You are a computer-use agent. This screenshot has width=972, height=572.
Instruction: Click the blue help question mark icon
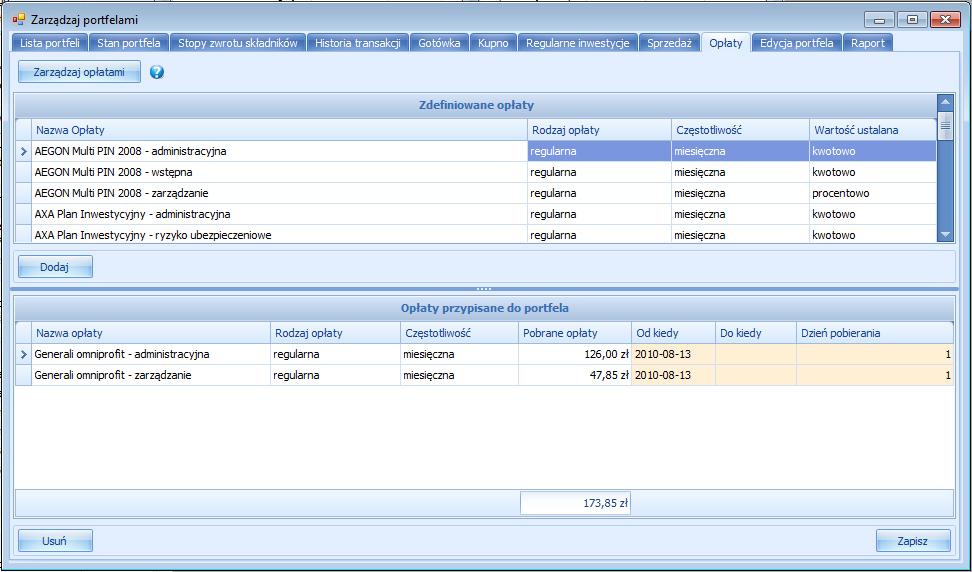click(157, 72)
